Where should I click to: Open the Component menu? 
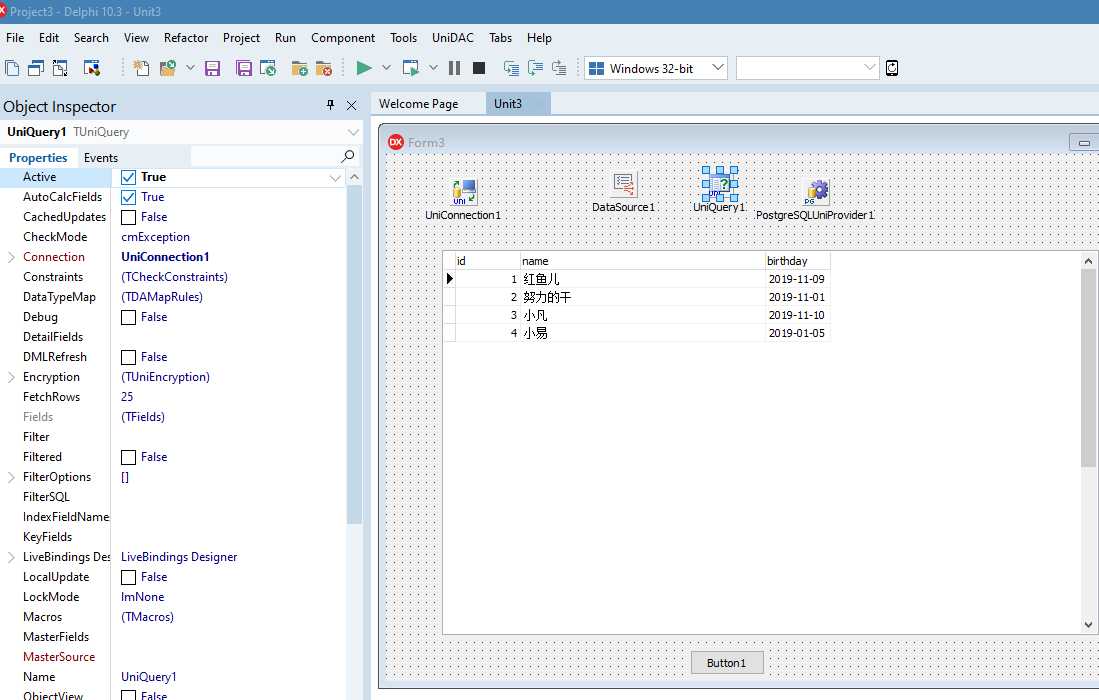(343, 38)
